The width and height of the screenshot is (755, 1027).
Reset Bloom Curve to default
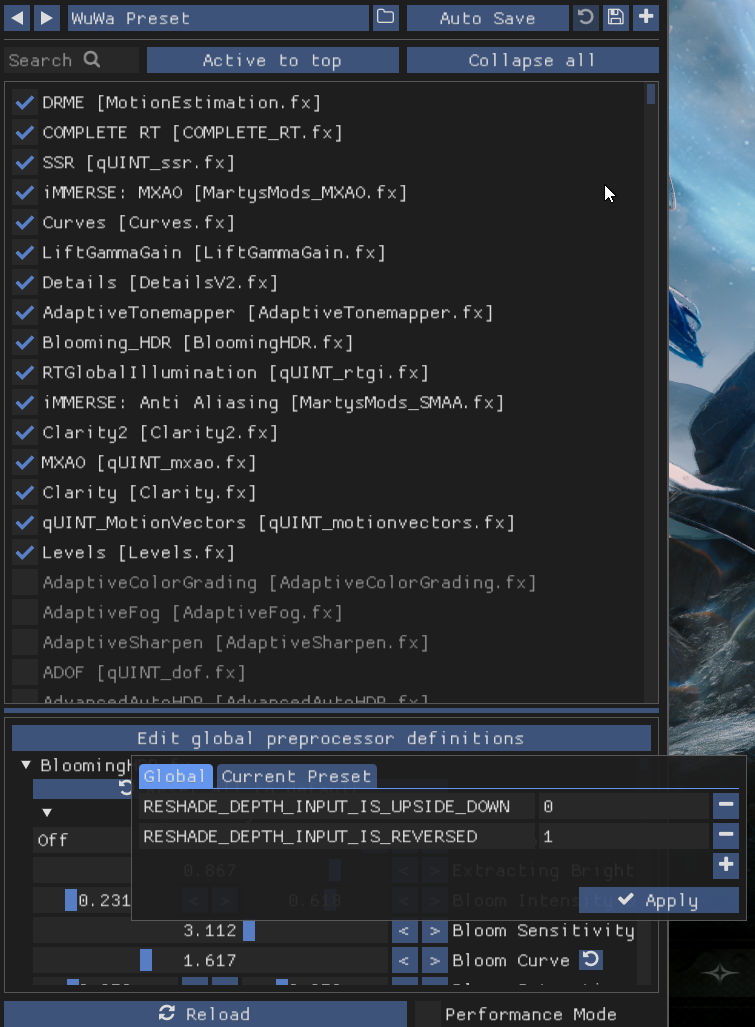click(591, 960)
